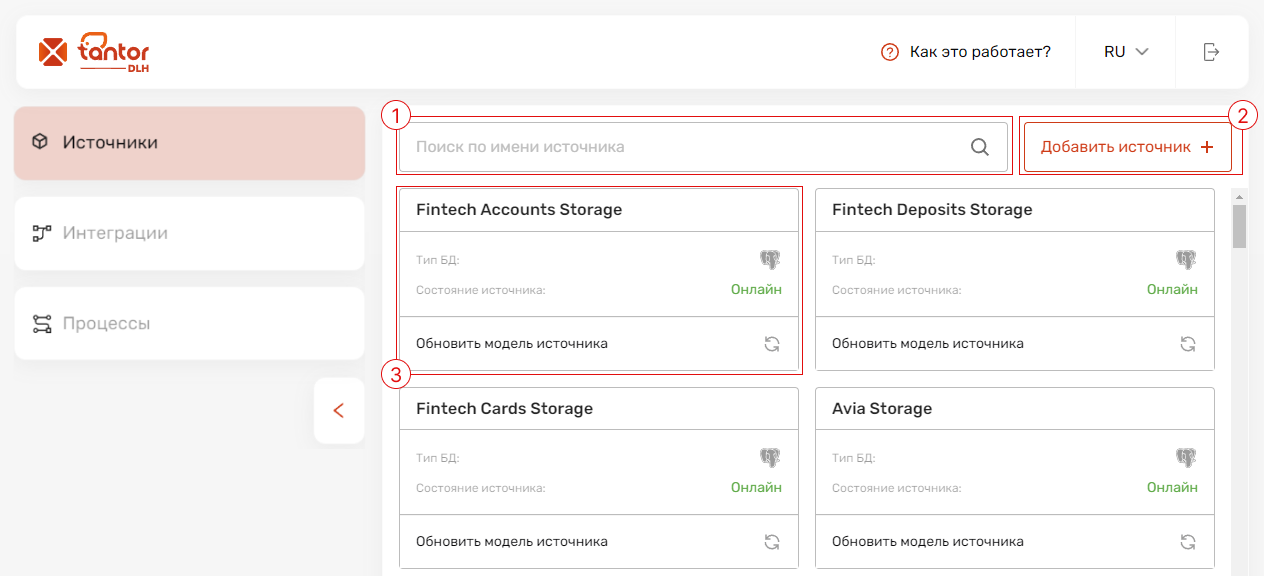Click Обновить модель источника on Fintech Deposits Storage
Viewport: 1264px width, 576px height.
928,344
